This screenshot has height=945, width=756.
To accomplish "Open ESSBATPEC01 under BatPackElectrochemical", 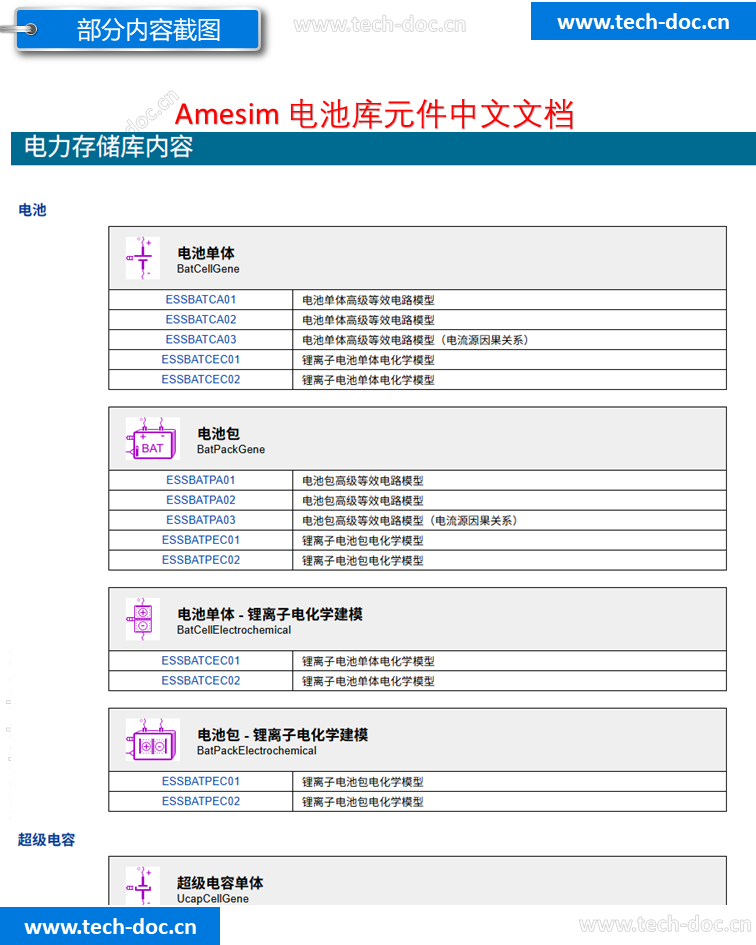I will tap(201, 781).
